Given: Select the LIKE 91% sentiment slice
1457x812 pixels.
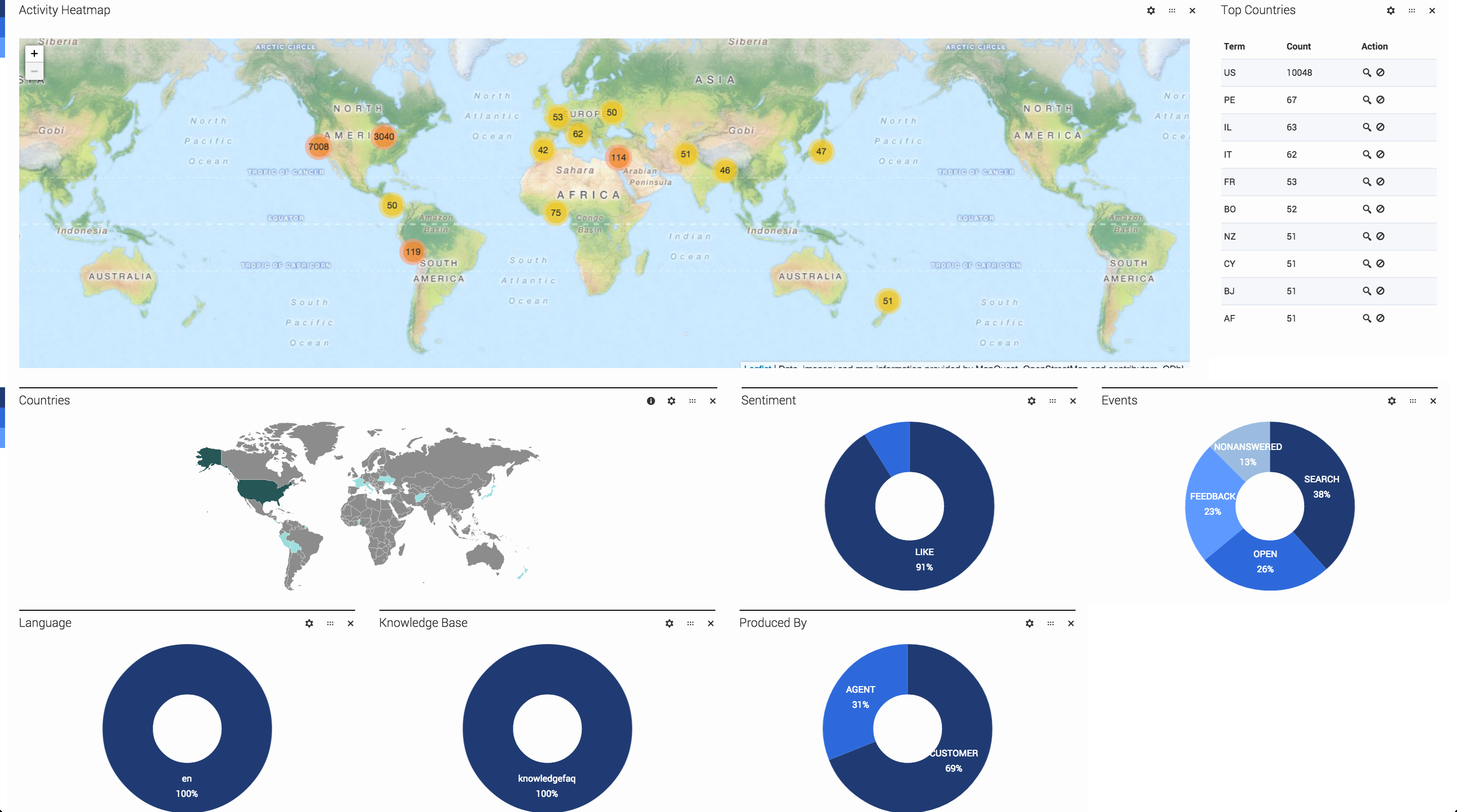Looking at the screenshot, I should (924, 560).
